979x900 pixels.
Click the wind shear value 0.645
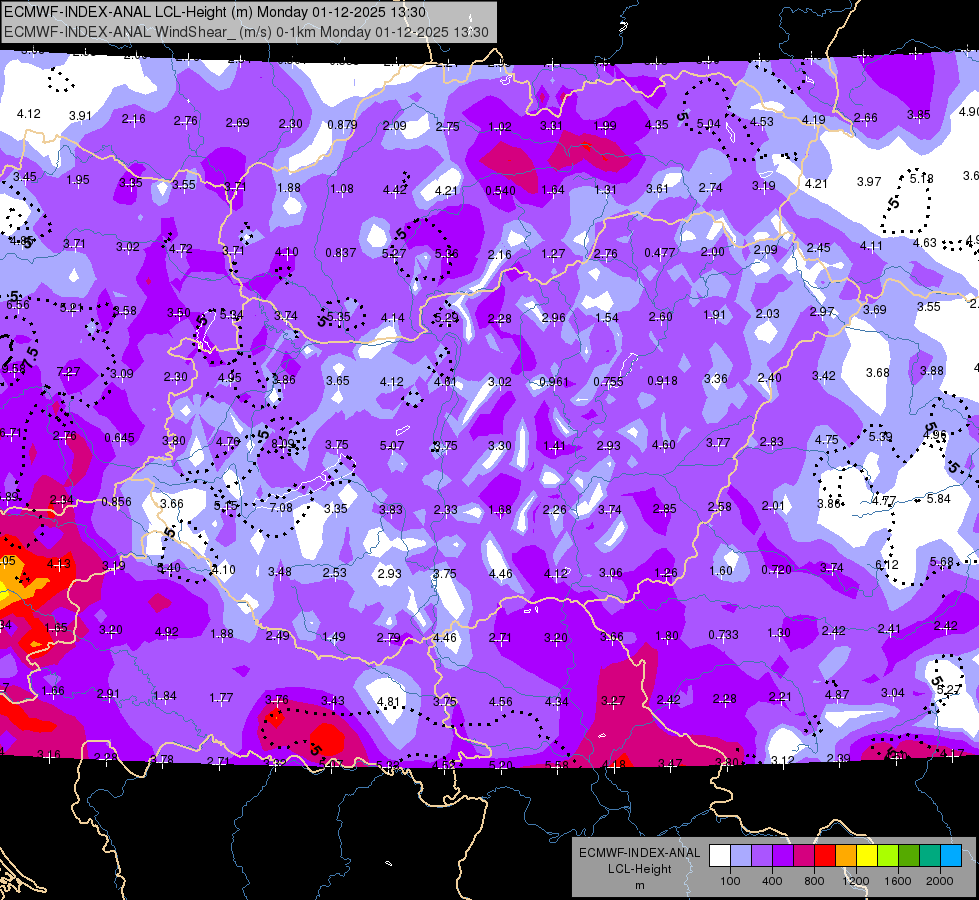[x=119, y=438]
